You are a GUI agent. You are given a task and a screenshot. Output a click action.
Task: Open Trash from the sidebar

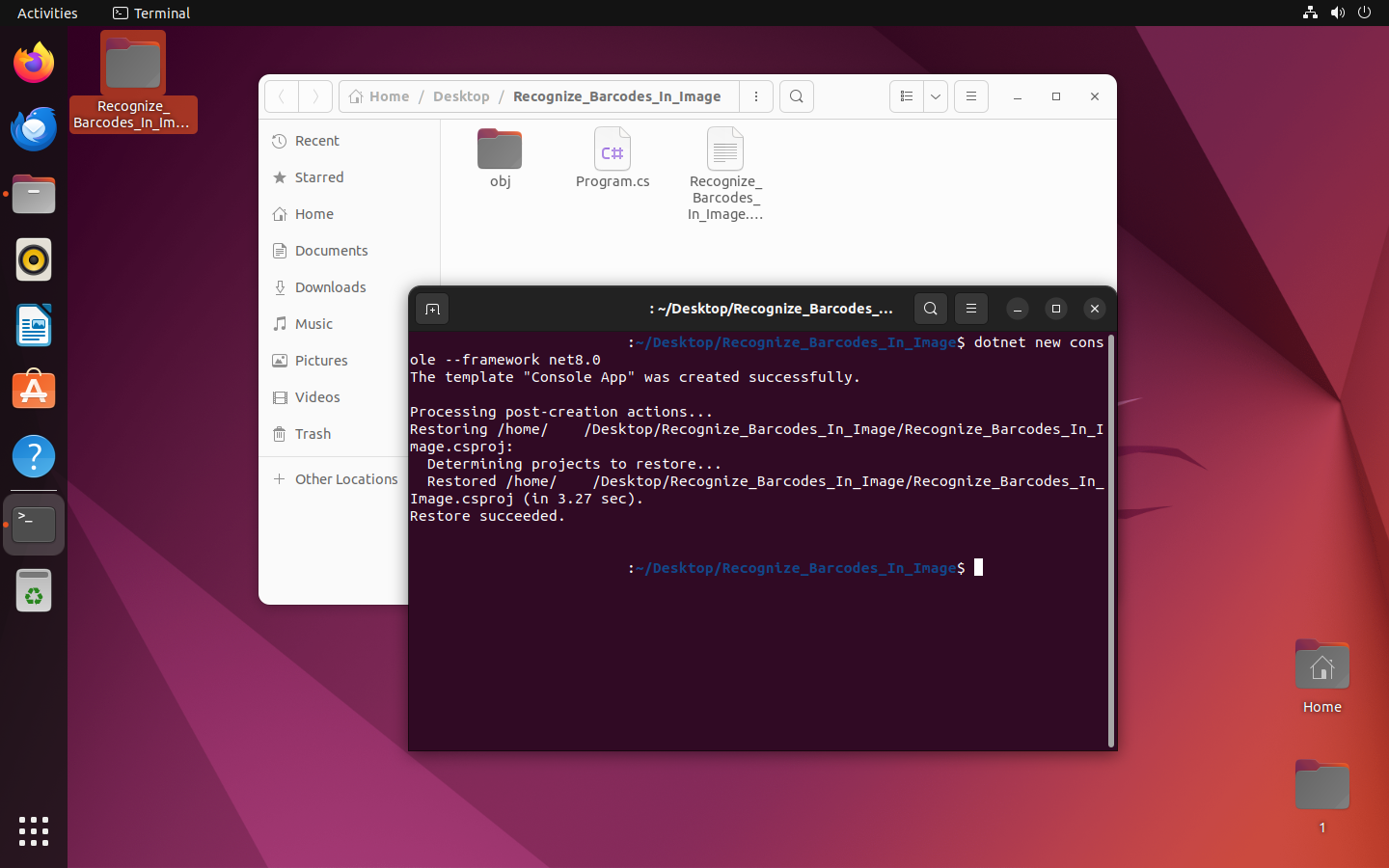pyautogui.click(x=313, y=434)
